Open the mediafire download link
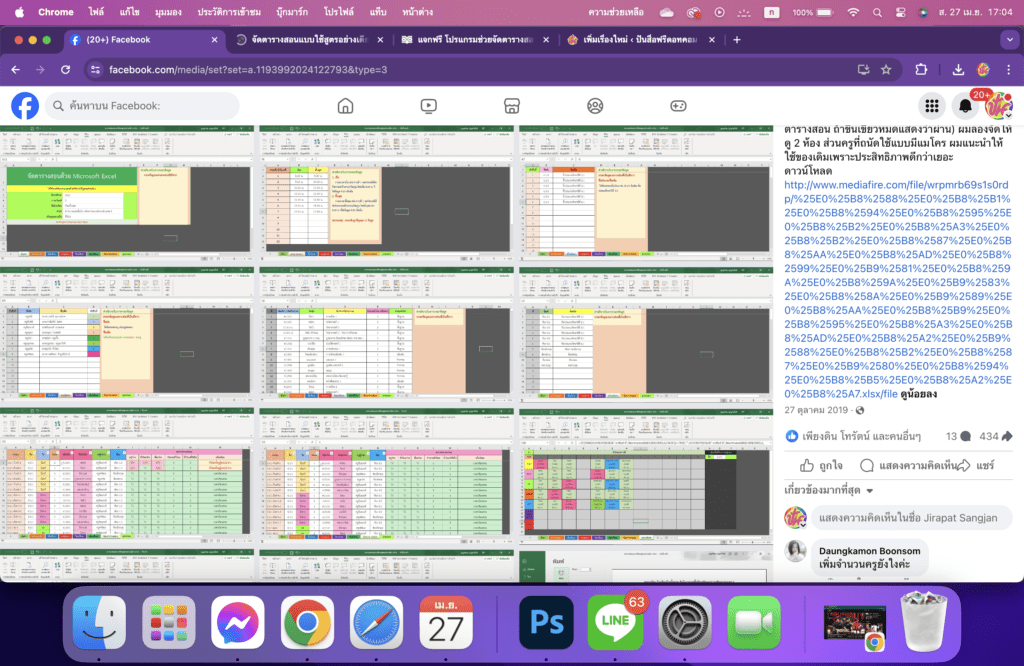The width and height of the screenshot is (1024, 666). (x=898, y=289)
